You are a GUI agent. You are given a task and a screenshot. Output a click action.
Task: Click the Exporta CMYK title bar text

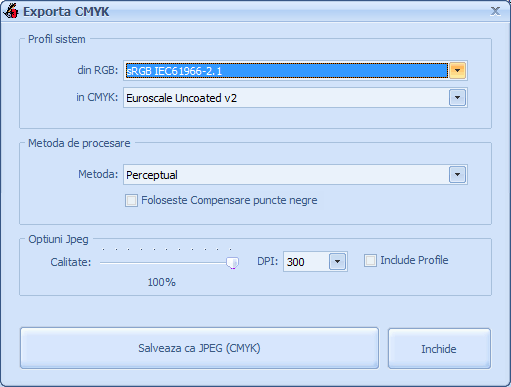66,12
